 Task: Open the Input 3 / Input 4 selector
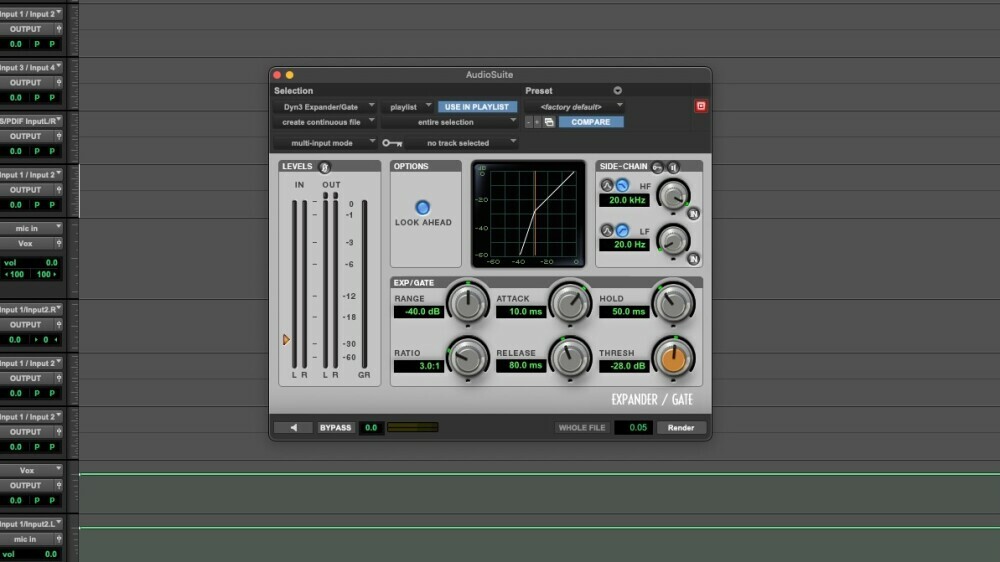[31, 67]
